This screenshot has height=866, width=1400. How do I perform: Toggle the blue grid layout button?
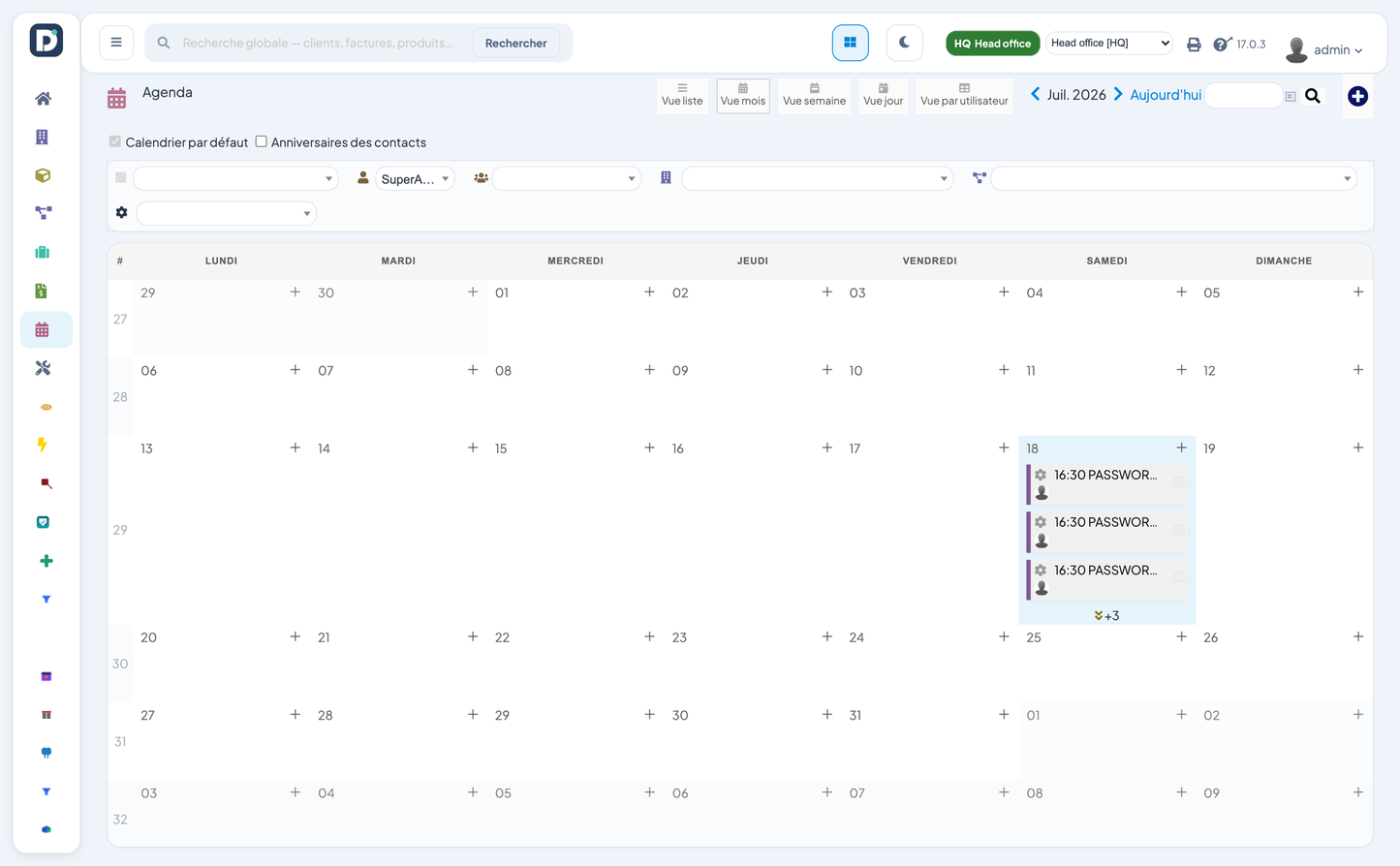click(x=850, y=43)
